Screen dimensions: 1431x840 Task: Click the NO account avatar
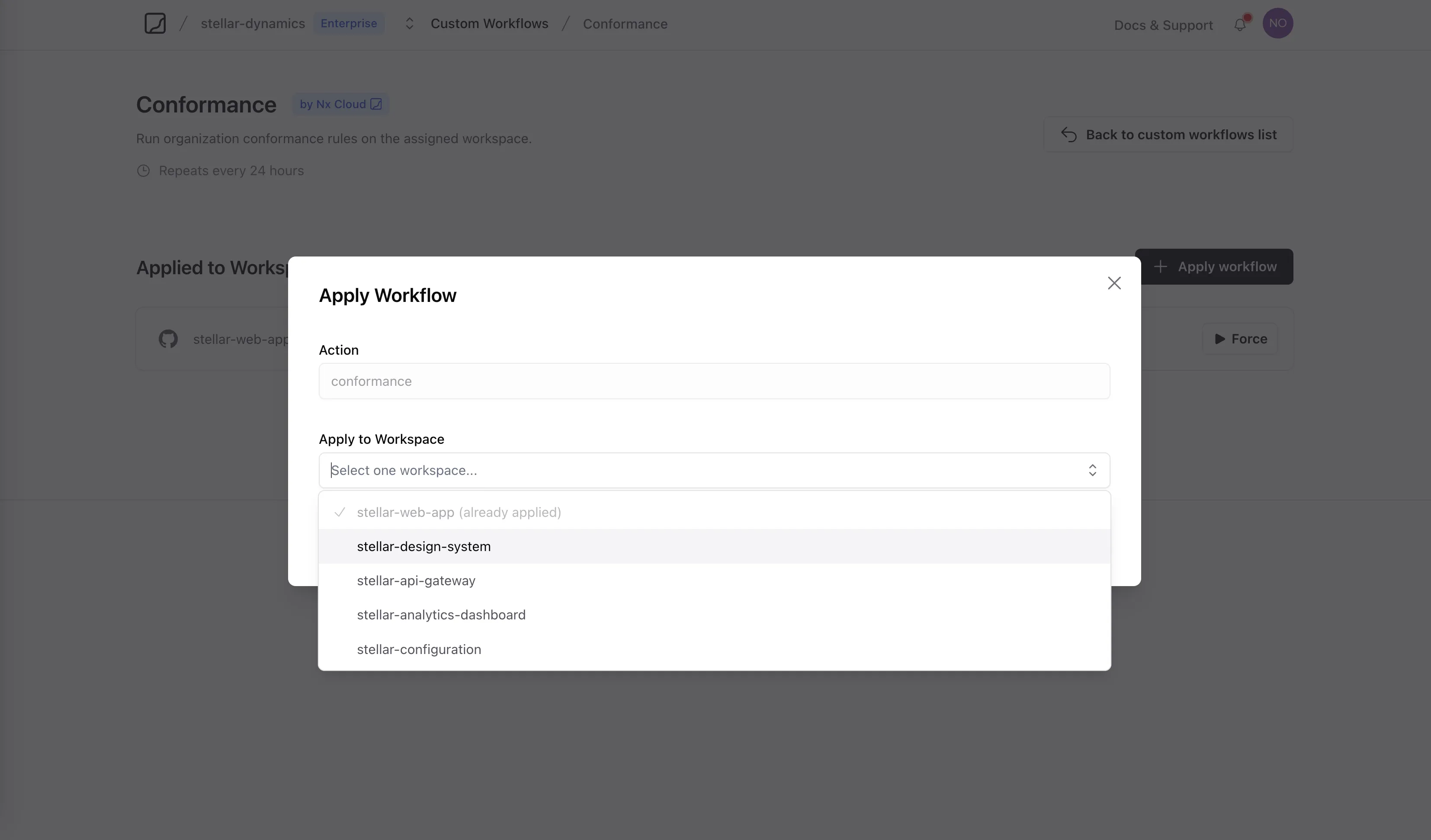pos(1278,23)
